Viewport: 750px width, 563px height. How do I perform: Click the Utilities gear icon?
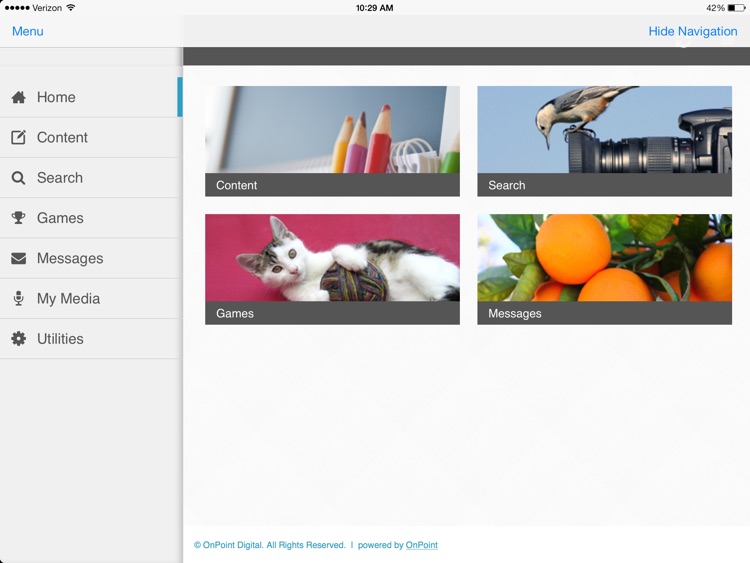click(19, 339)
